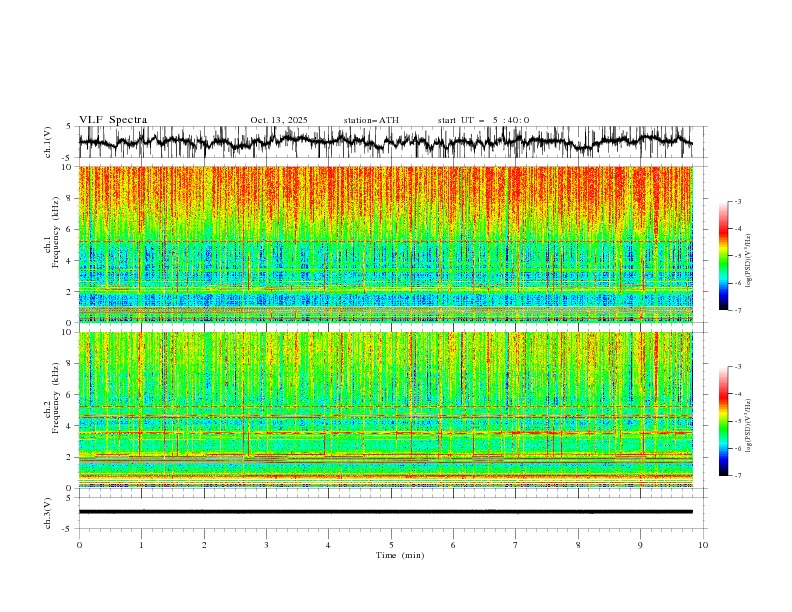Click time axis tick label '5'
The height and width of the screenshot is (612, 792).
click(391, 545)
